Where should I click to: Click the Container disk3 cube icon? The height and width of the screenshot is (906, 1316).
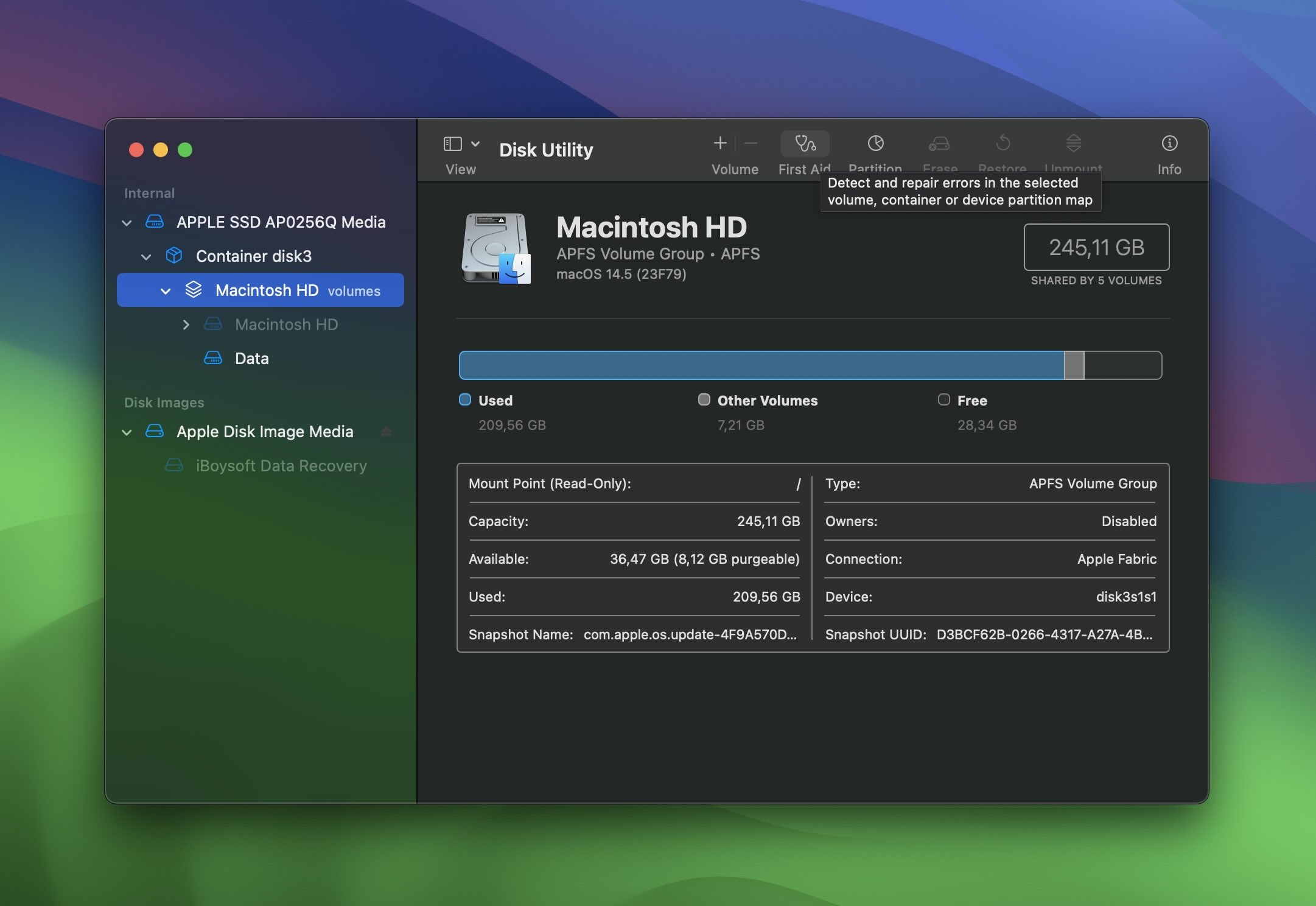(x=174, y=256)
